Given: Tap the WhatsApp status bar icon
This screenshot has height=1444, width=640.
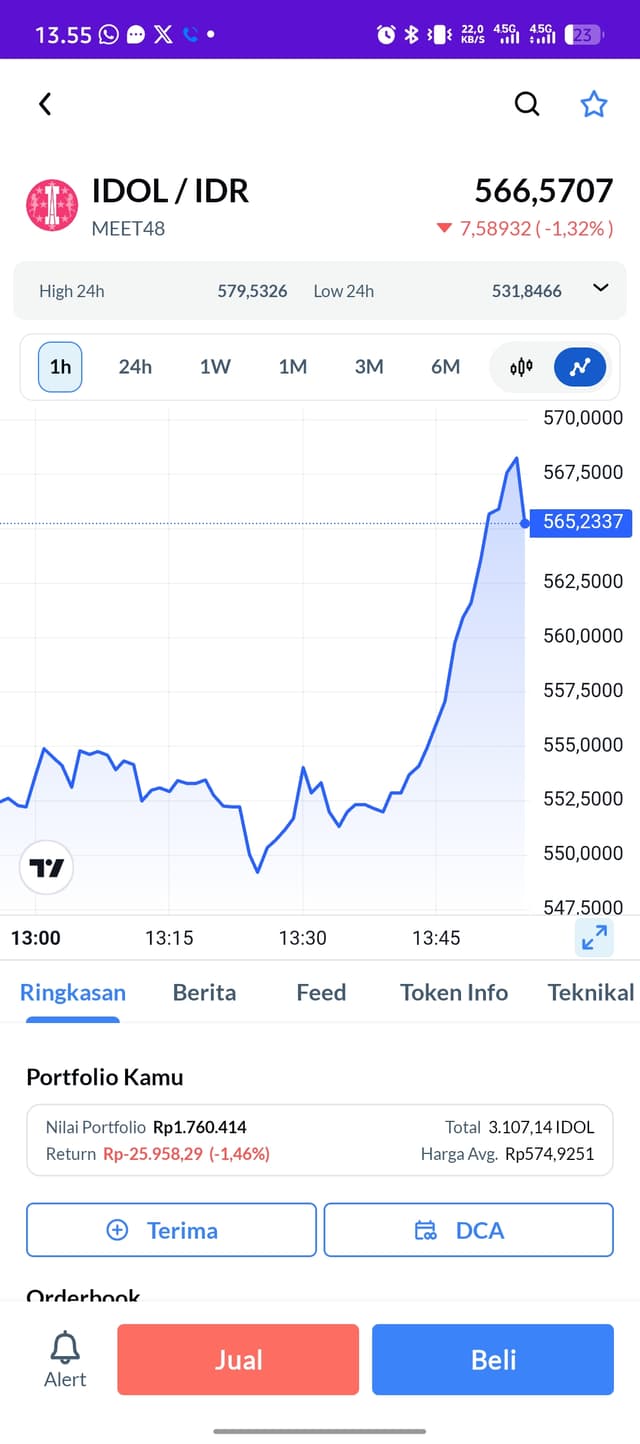Looking at the screenshot, I should (x=109, y=35).
